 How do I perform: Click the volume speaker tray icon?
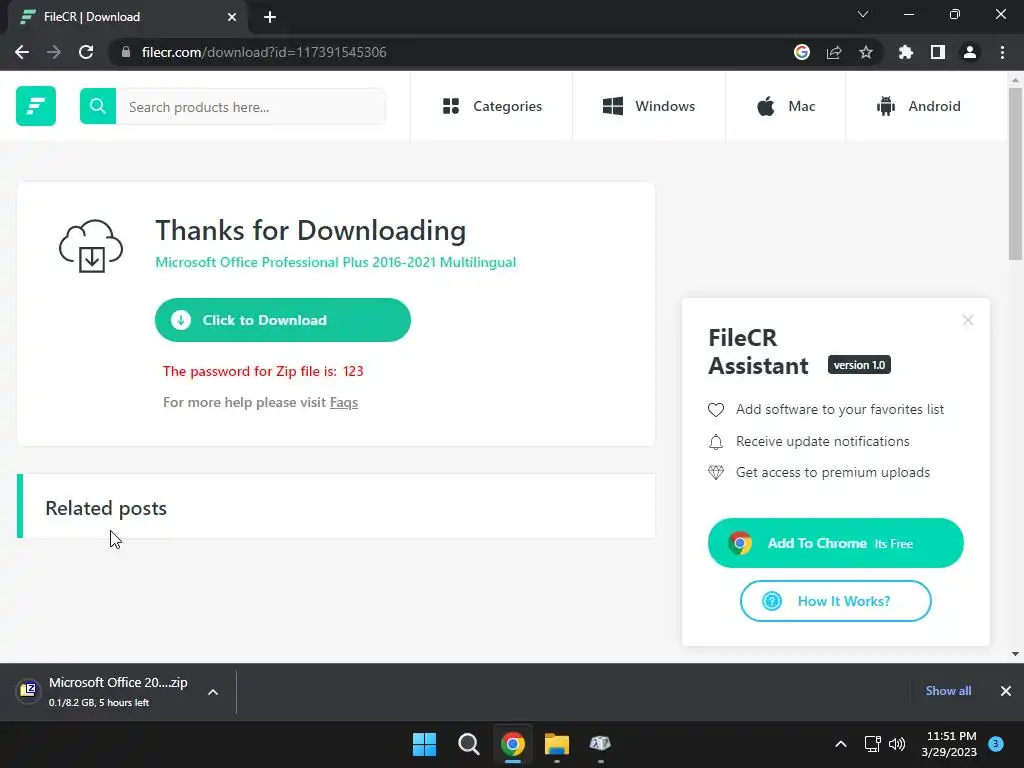pyautogui.click(x=897, y=744)
